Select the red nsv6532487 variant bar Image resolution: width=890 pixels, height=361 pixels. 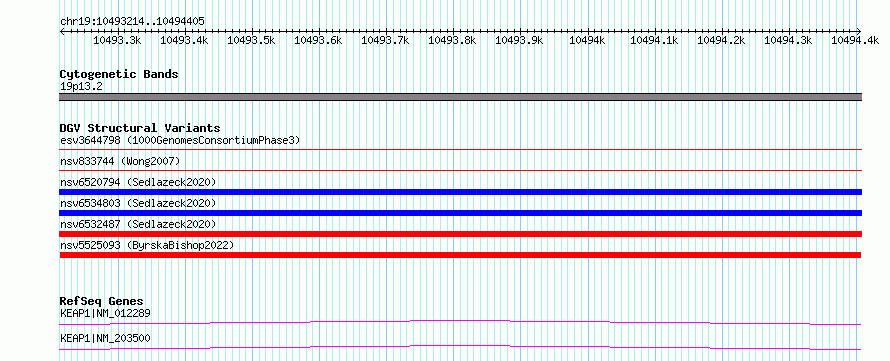click(460, 234)
